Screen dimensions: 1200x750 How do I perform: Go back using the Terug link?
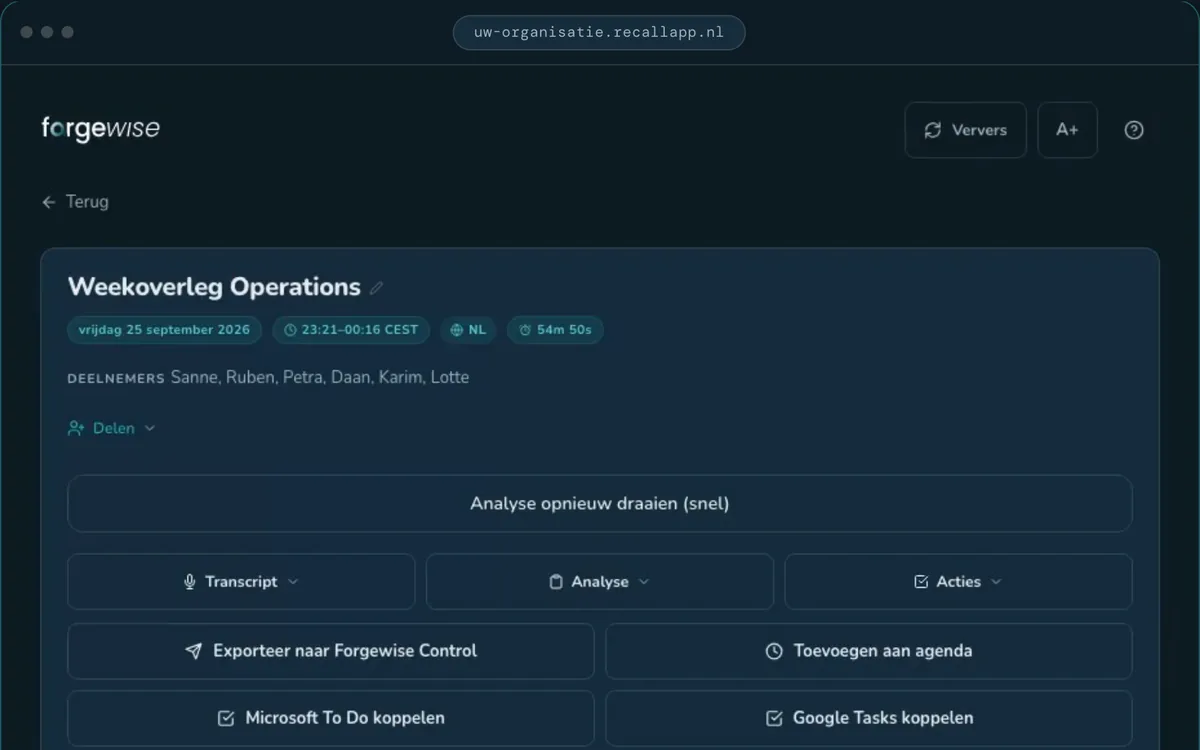tap(75, 202)
